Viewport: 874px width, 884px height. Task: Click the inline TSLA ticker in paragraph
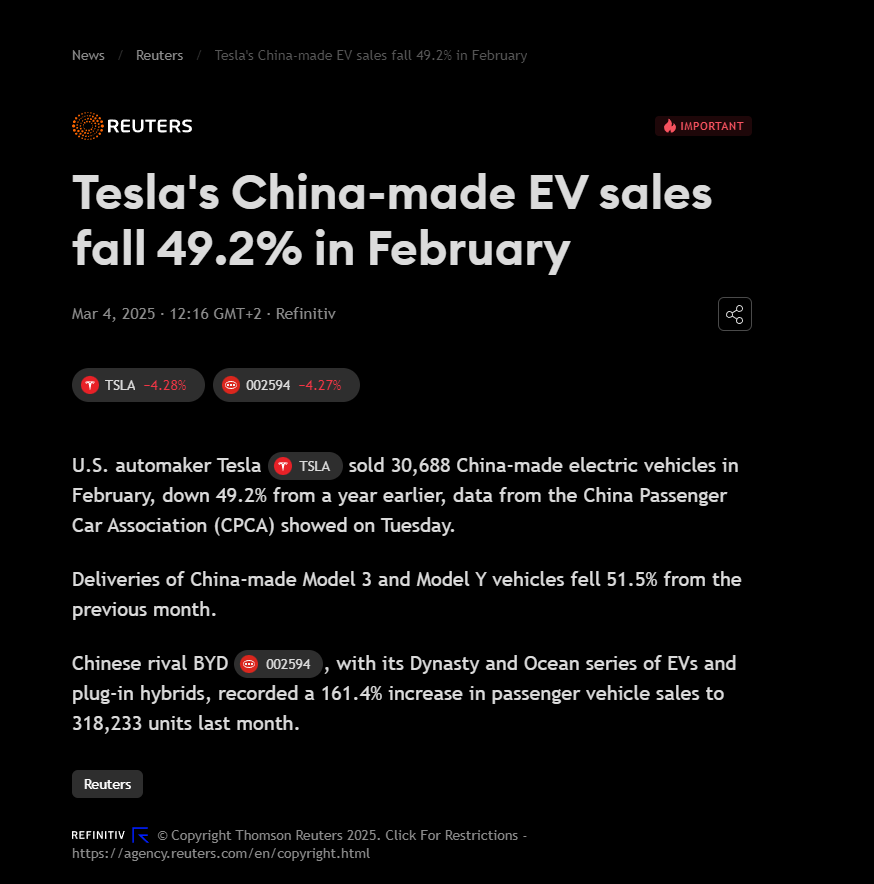click(x=305, y=466)
